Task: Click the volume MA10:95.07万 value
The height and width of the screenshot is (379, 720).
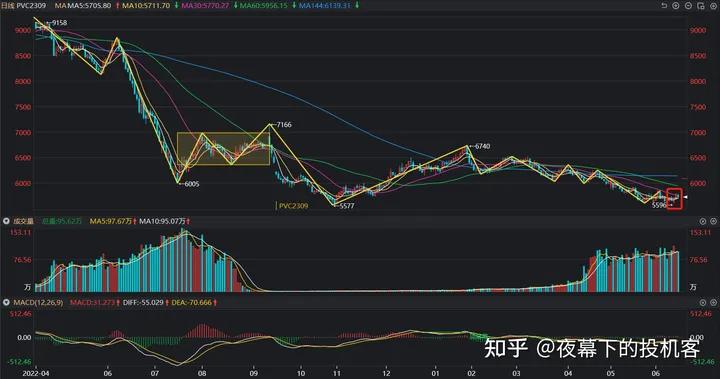Action: coord(163,221)
